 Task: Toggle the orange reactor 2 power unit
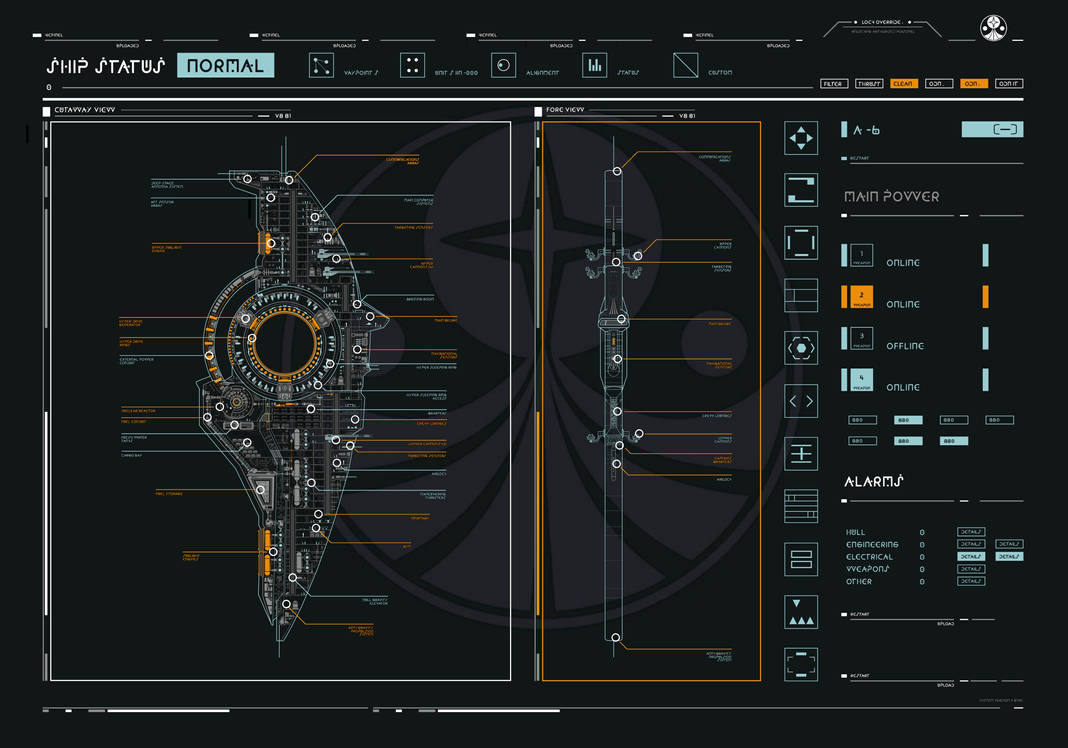pos(862,297)
